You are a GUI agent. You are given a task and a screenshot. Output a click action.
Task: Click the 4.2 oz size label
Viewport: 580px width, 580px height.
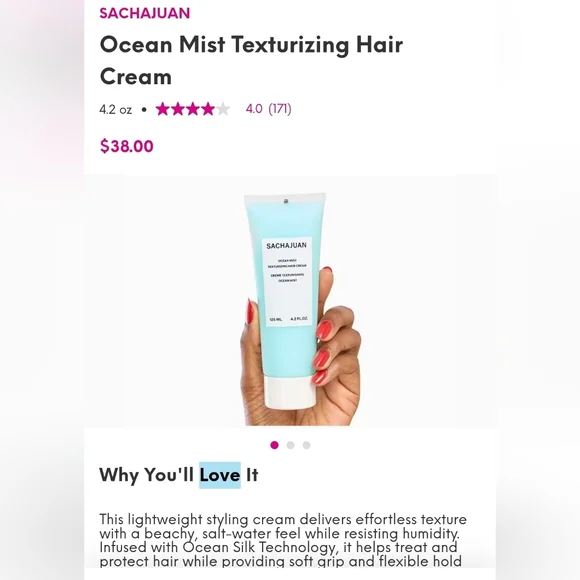tap(115, 109)
